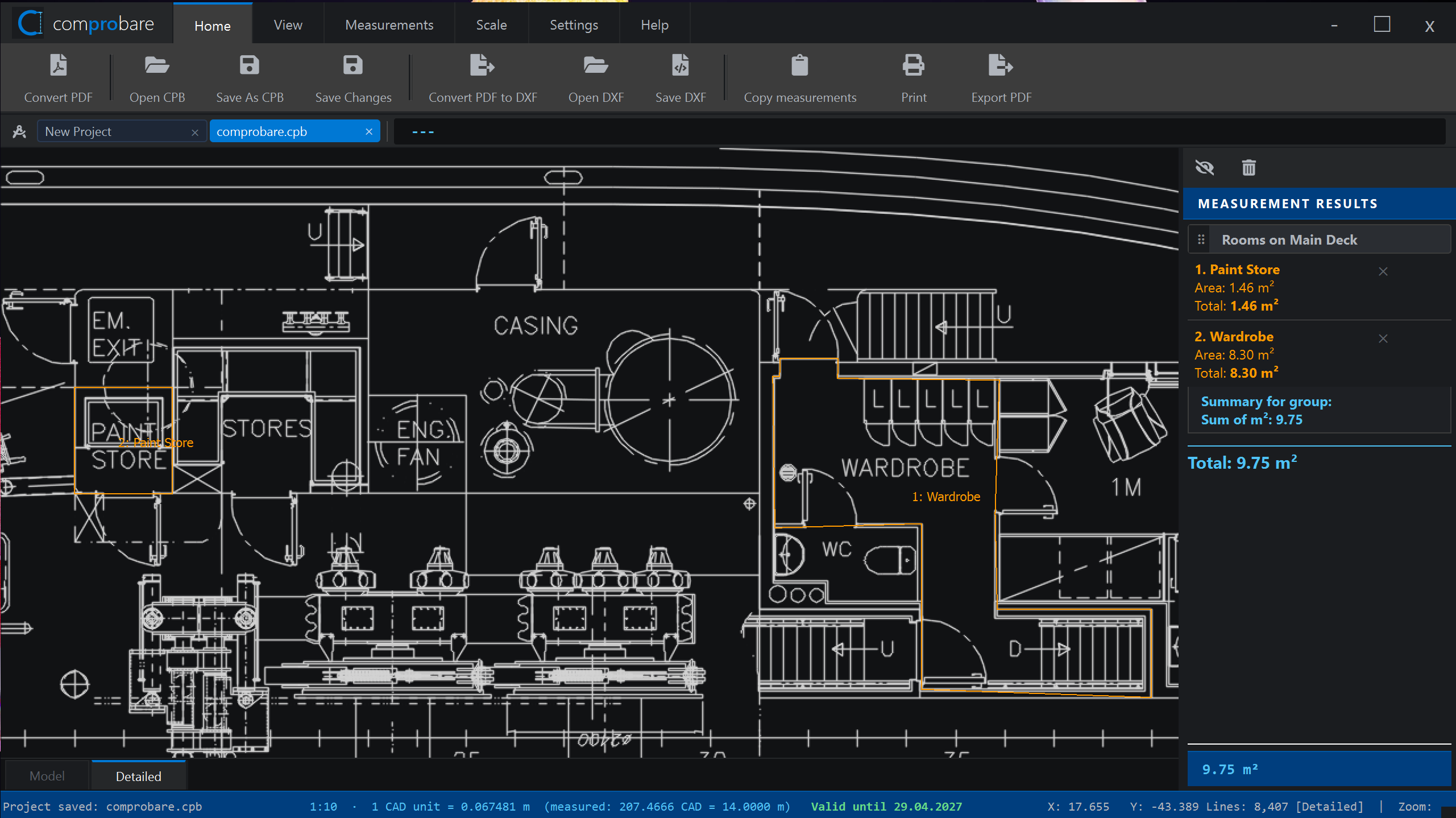Image resolution: width=1456 pixels, height=818 pixels.
Task: Minimize the comprobare window
Action: [1334, 25]
